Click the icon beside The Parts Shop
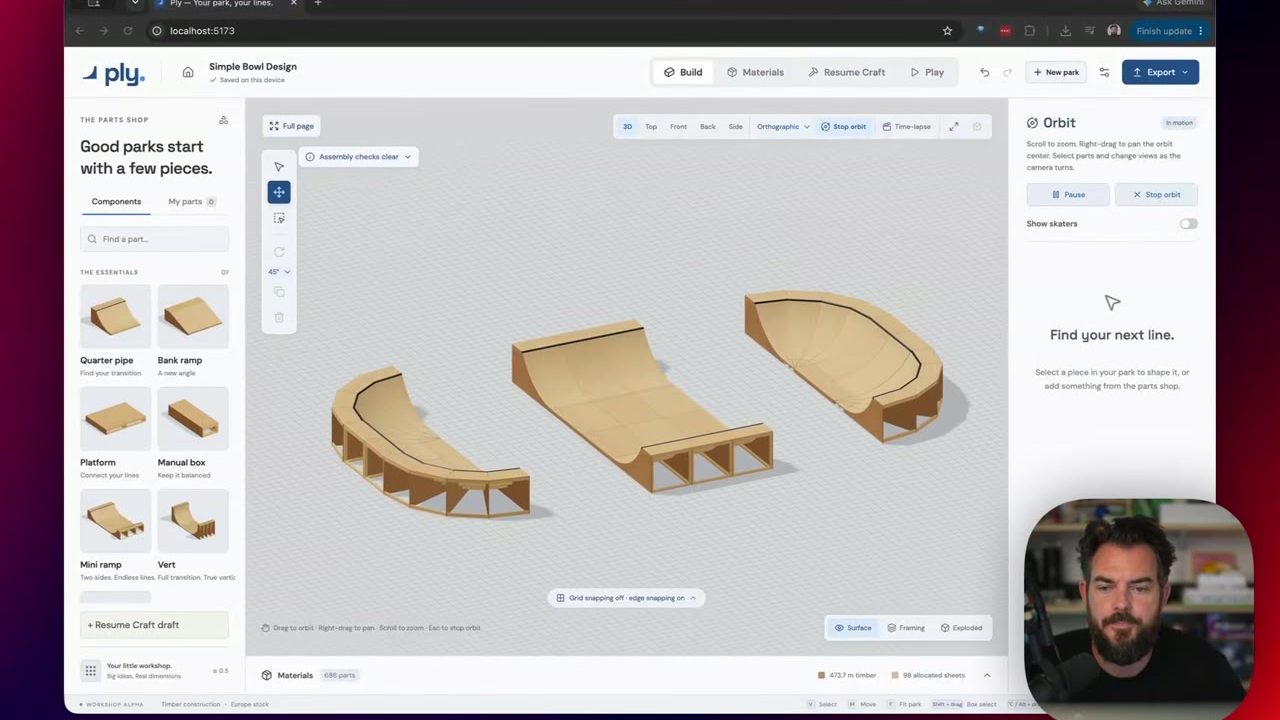The height and width of the screenshot is (720, 1280). pos(224,120)
